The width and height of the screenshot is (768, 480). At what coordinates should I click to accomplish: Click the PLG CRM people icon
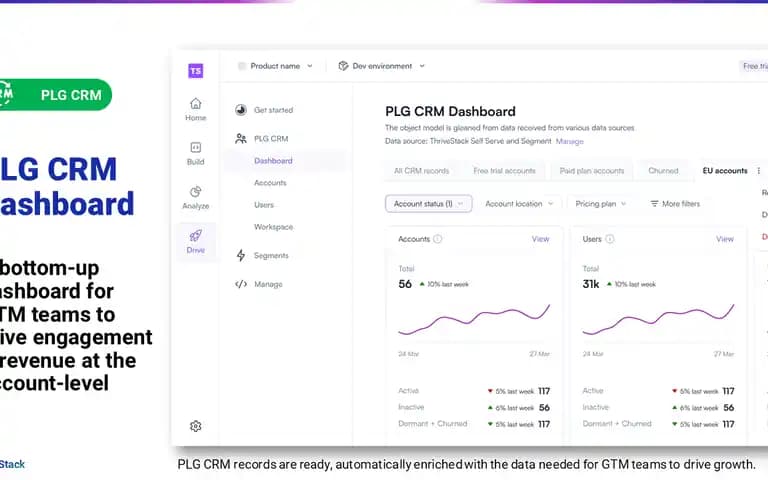(x=240, y=139)
